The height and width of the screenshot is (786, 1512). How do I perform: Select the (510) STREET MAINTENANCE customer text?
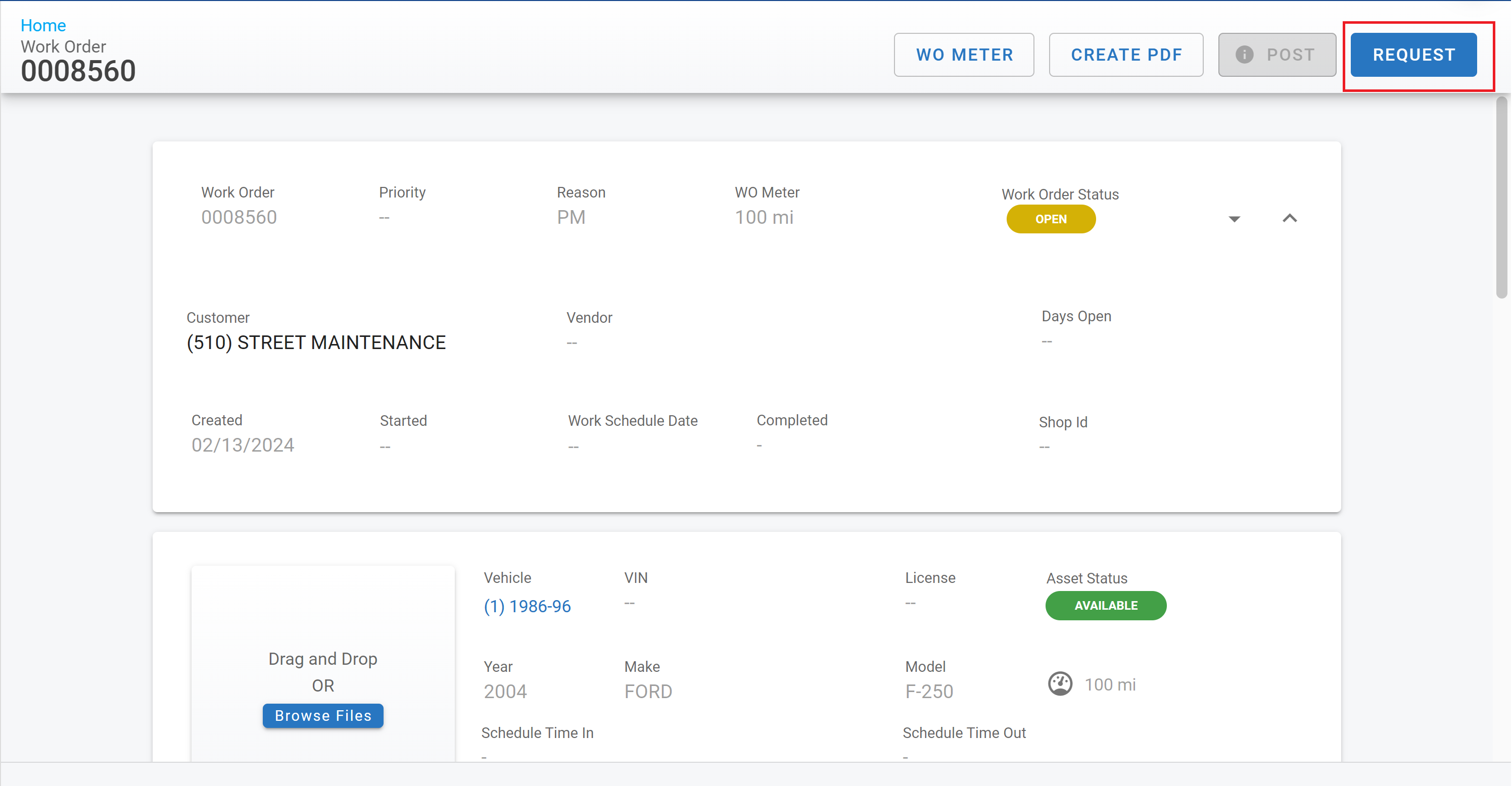pos(316,342)
